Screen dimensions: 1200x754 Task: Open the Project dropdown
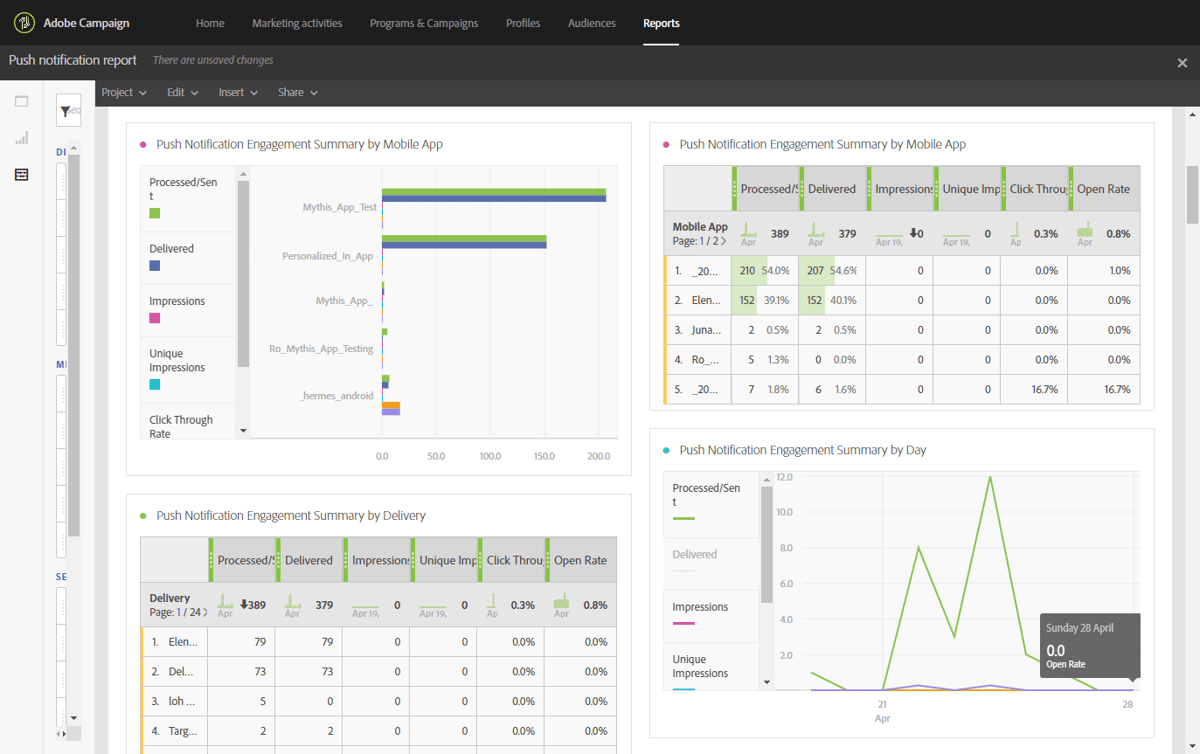tap(124, 92)
